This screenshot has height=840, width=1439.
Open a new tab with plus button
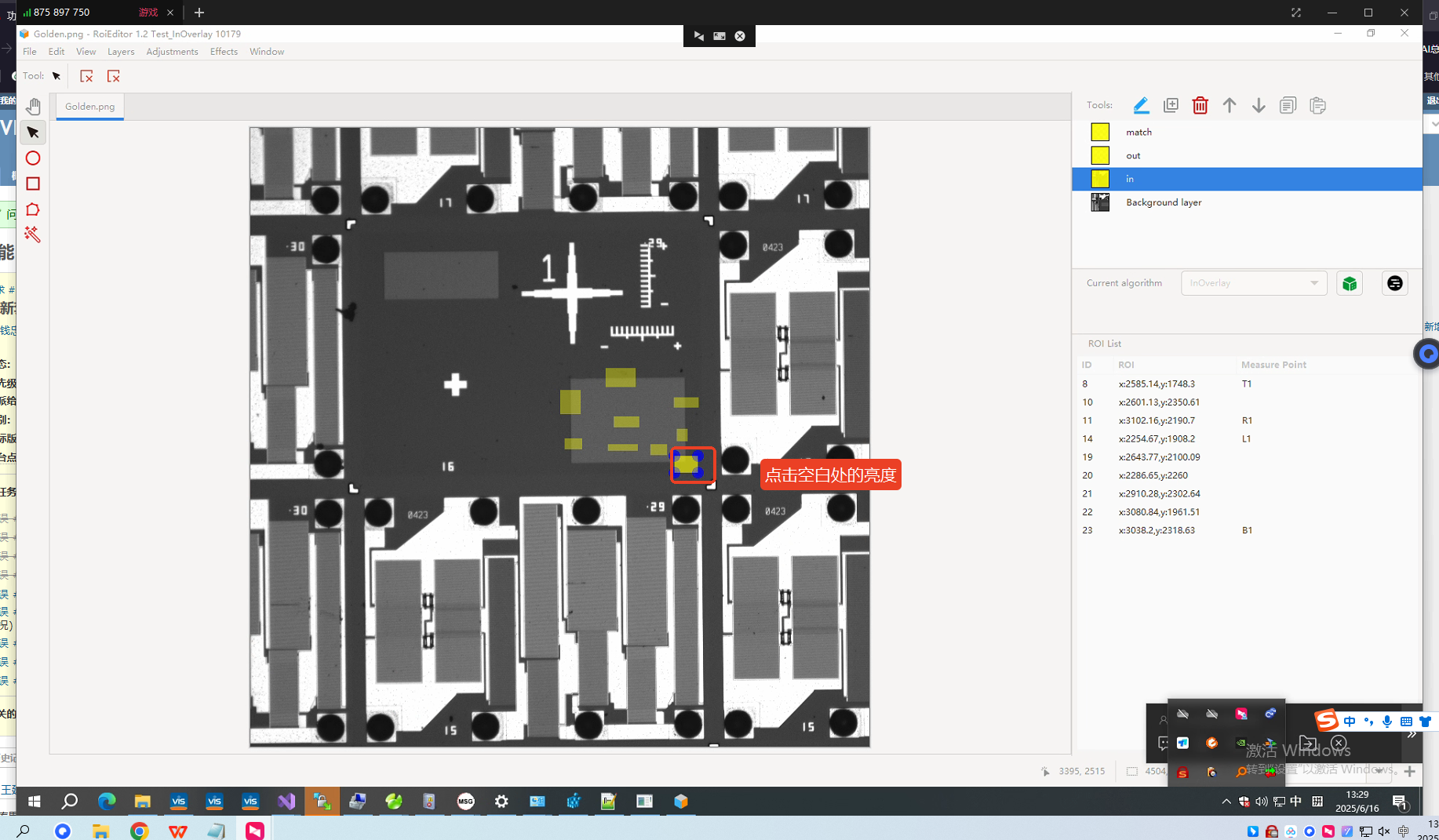pos(199,13)
